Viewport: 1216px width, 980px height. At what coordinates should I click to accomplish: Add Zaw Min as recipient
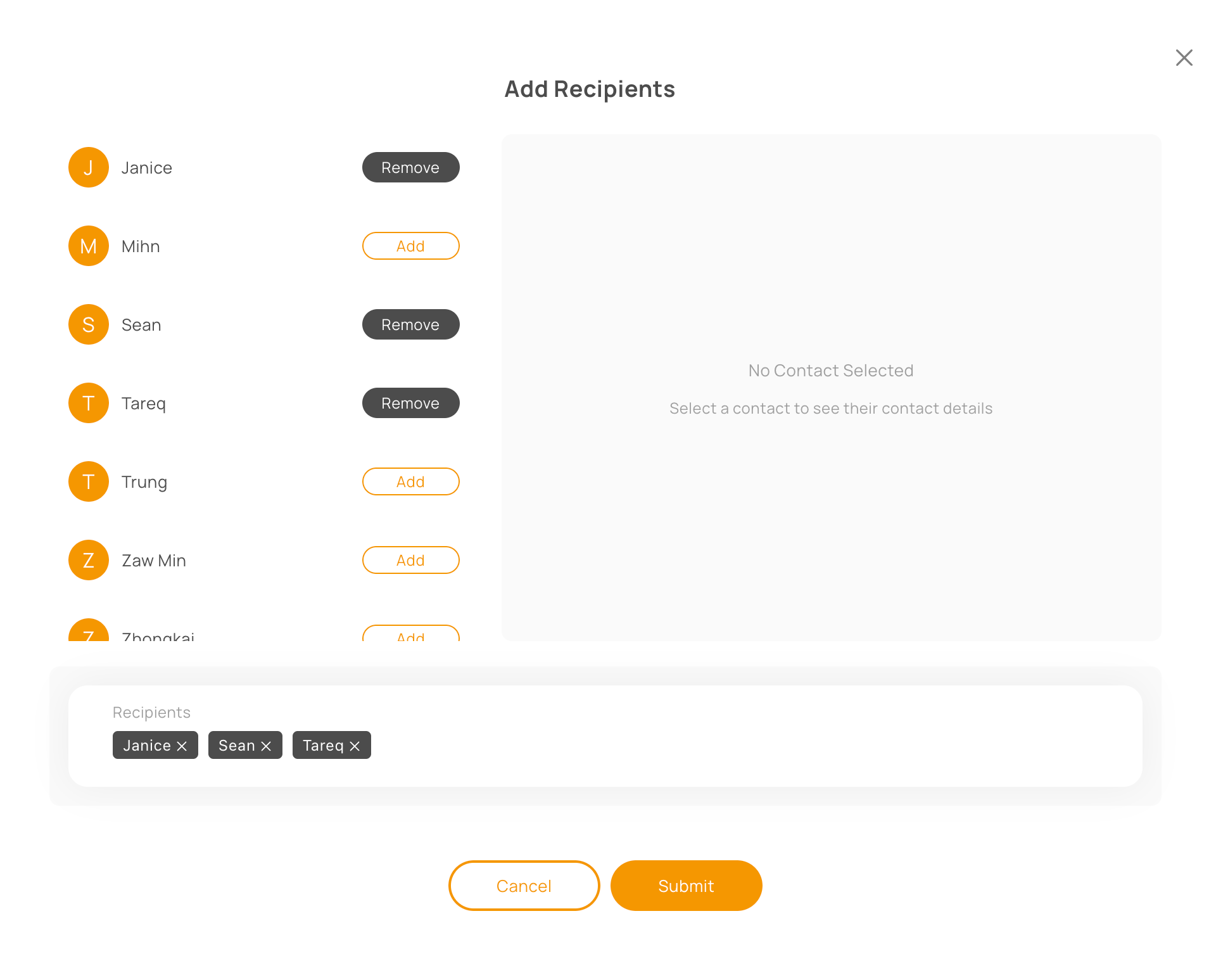(x=410, y=560)
